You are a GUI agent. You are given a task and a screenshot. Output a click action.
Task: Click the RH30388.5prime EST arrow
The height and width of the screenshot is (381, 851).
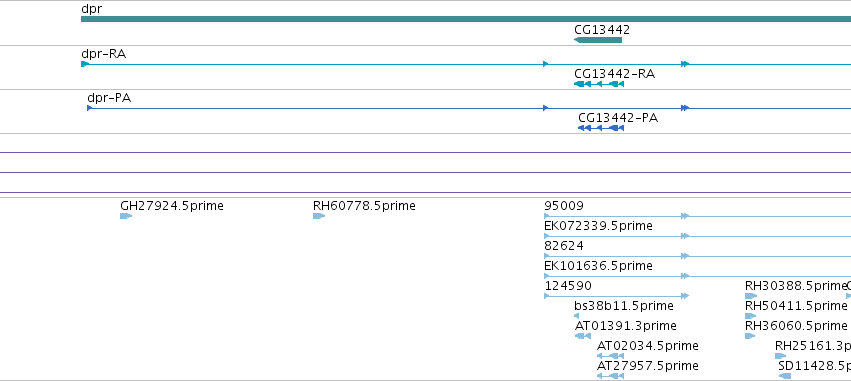coord(751,296)
